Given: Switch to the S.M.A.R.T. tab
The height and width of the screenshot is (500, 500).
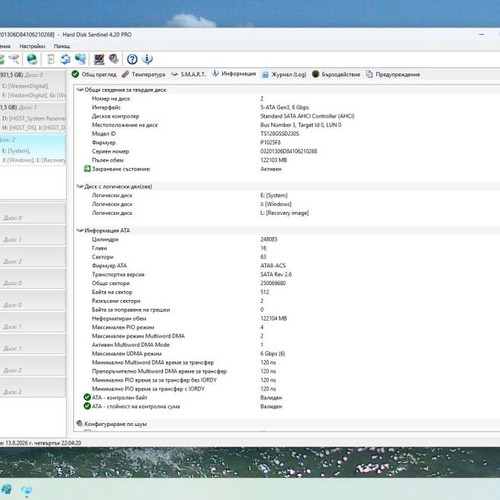Looking at the screenshot, I should [188, 74].
